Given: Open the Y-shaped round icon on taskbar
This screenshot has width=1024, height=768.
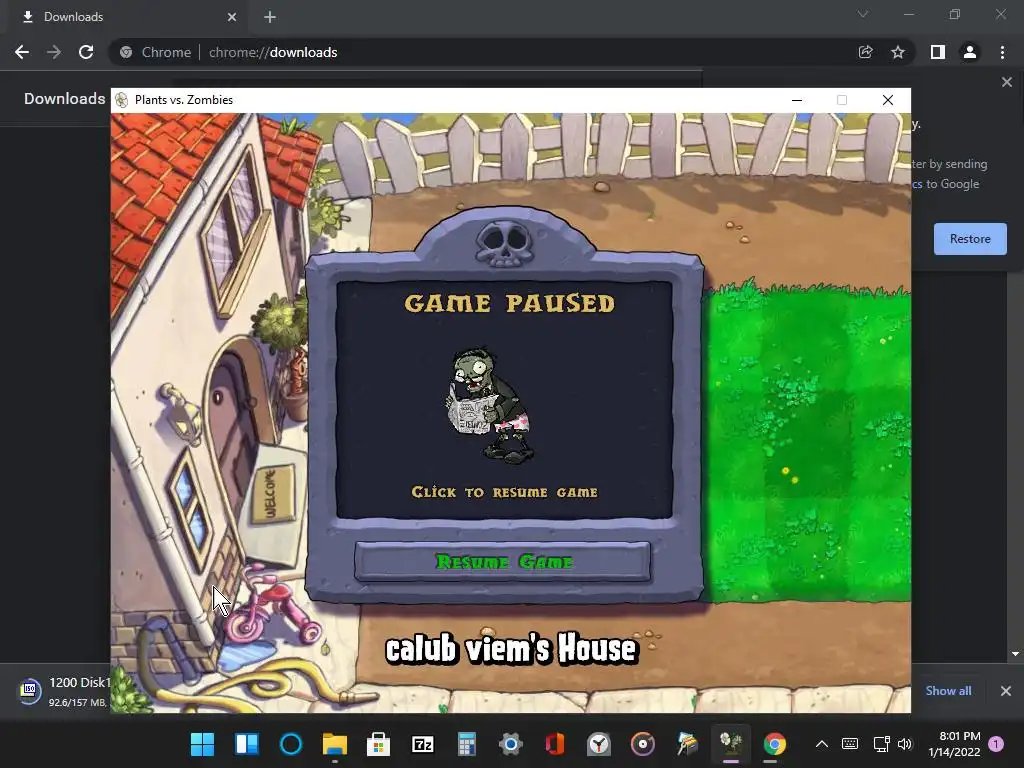Looking at the screenshot, I should tap(599, 744).
